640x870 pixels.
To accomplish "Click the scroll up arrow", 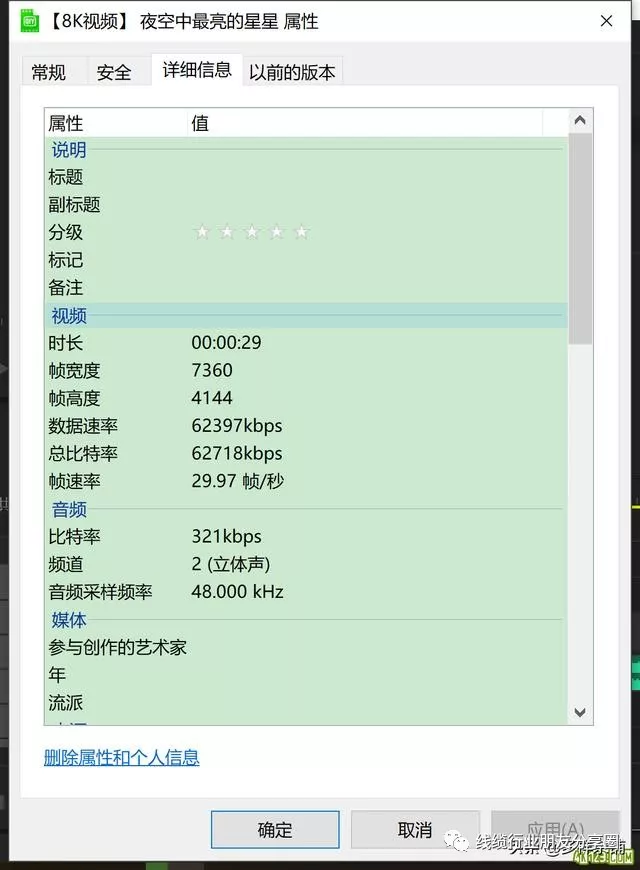I will pyautogui.click(x=580, y=121).
